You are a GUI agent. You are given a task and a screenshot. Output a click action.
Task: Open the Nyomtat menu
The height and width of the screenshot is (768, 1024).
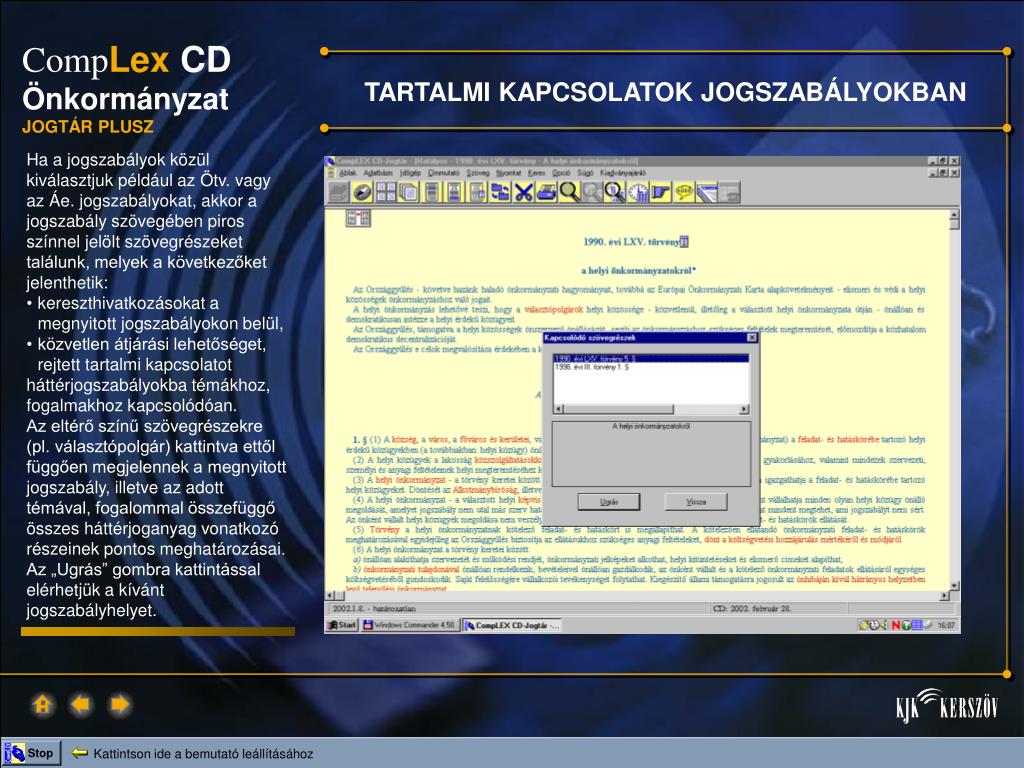coord(508,172)
